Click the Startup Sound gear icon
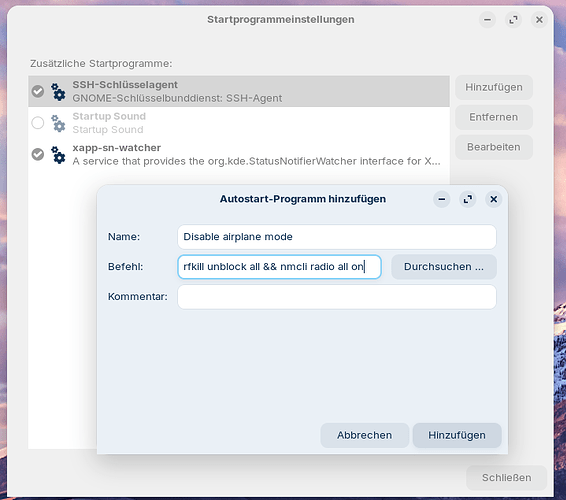This screenshot has height=500, width=566. pos(58,123)
